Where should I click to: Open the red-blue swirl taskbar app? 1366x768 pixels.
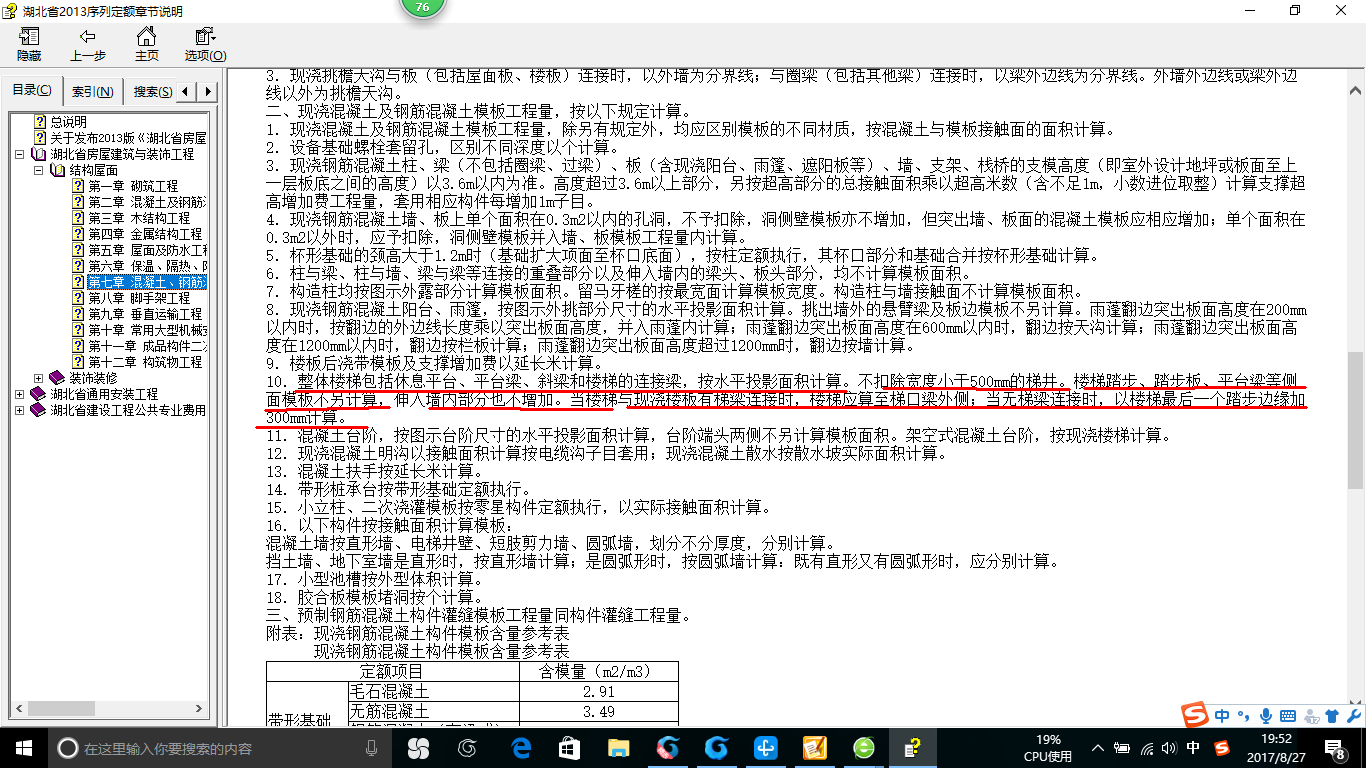667,747
